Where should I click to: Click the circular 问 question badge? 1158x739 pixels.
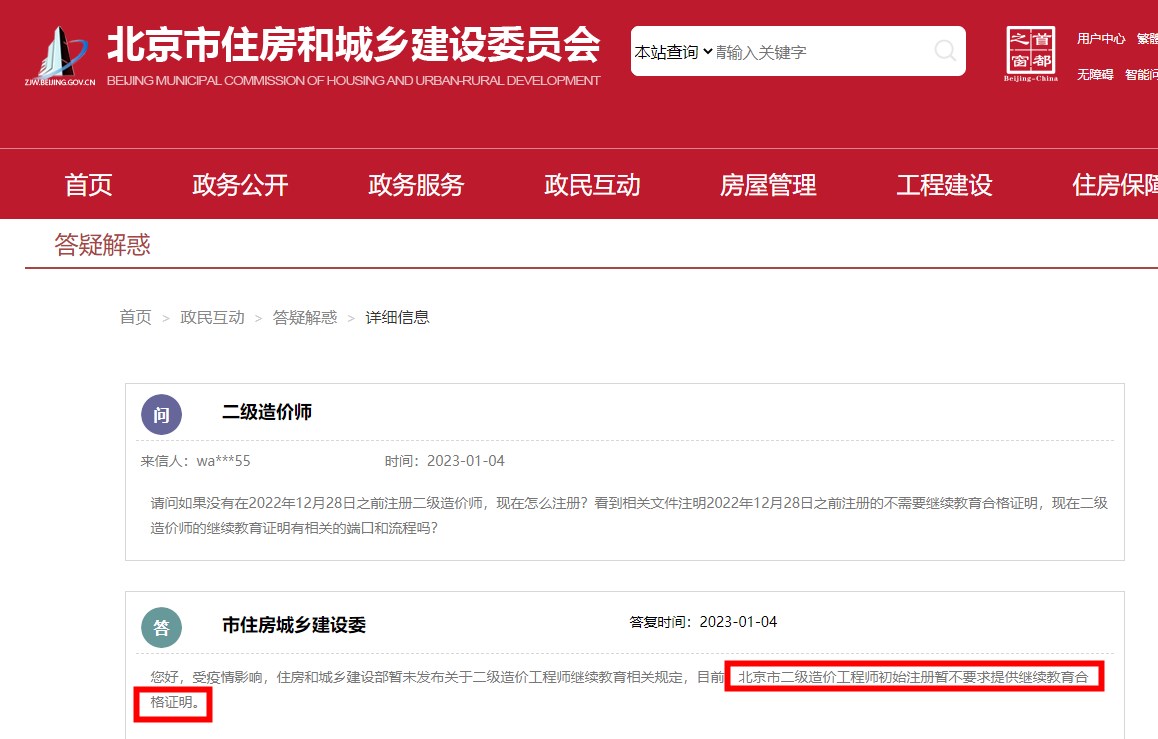tap(161, 414)
